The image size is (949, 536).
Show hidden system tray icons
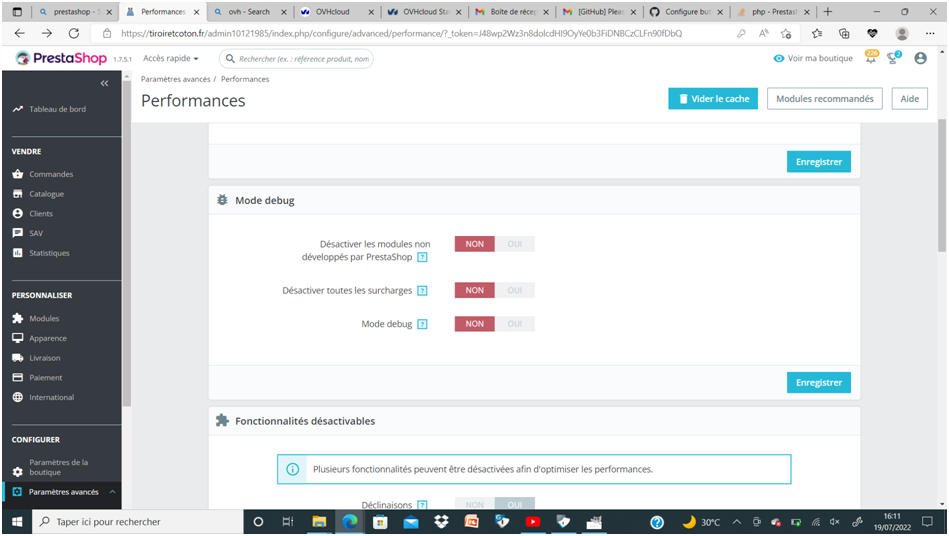point(737,521)
